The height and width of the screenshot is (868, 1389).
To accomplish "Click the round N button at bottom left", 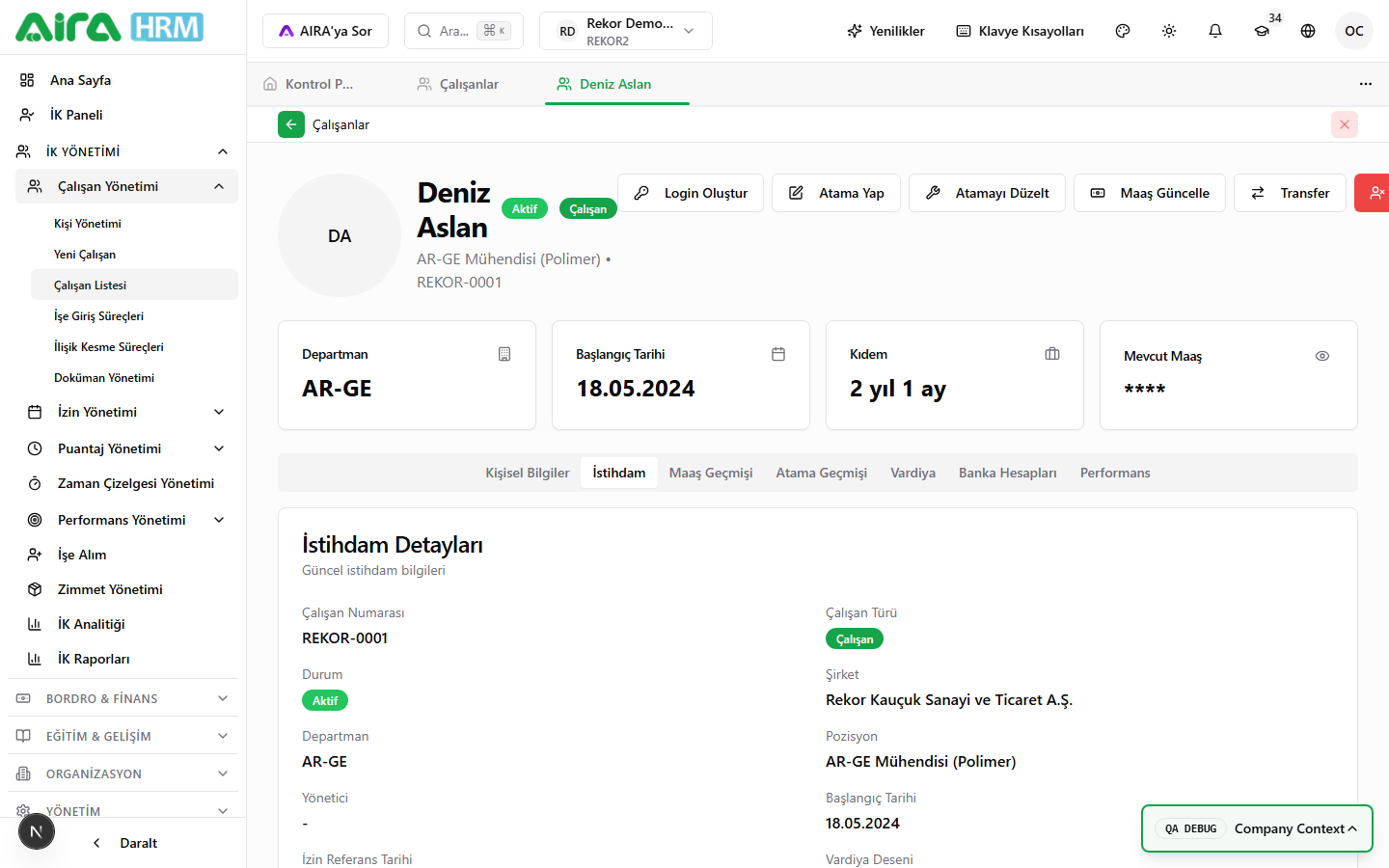I will tap(37, 831).
